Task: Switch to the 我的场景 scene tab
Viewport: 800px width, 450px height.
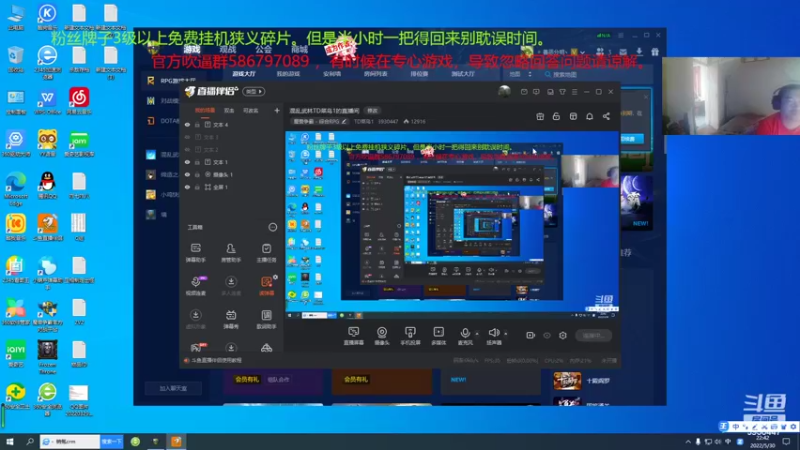Action: (x=205, y=110)
